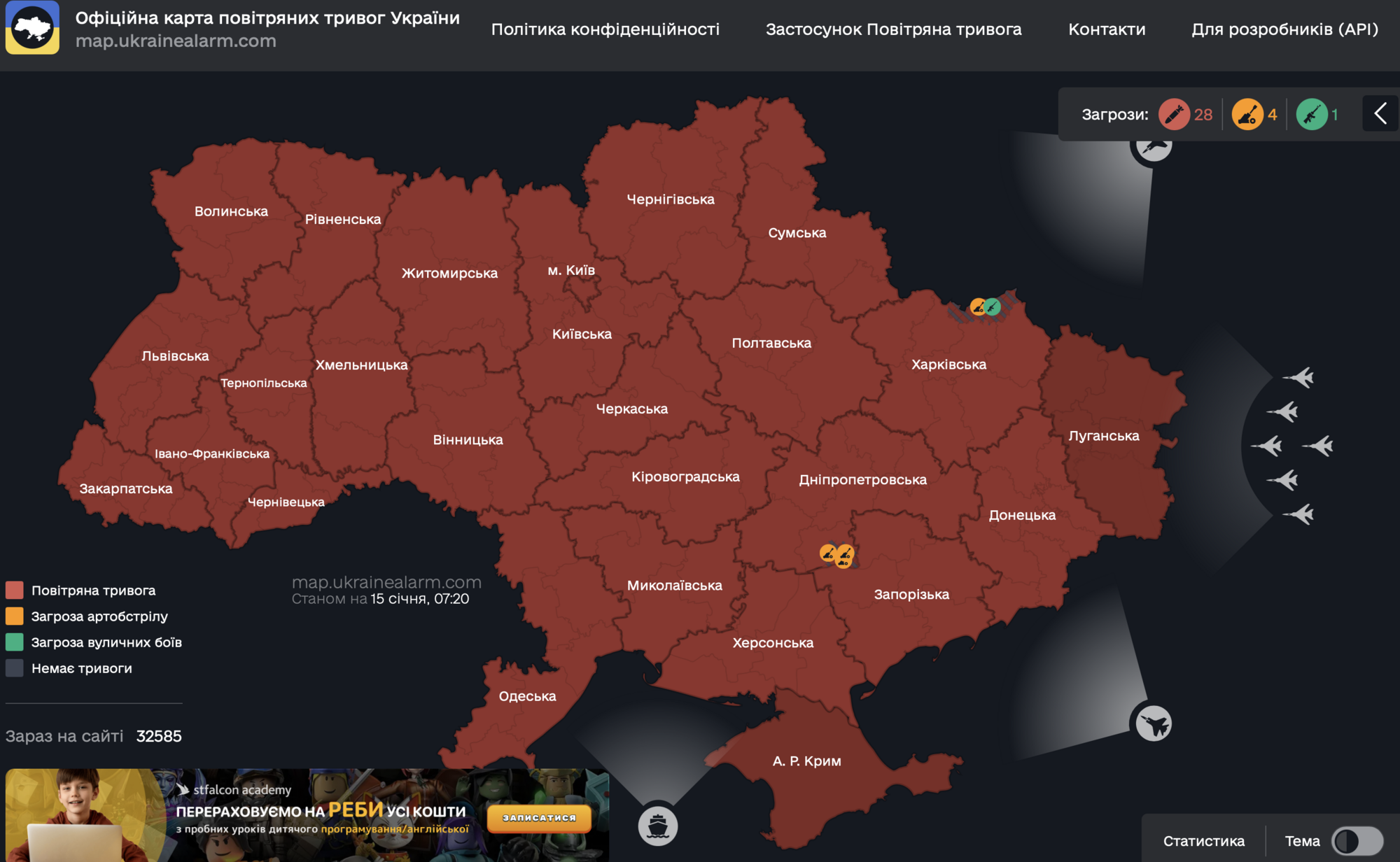Viewport: 1400px width, 862px height.
Task: Open the Контакти page
Action: (1107, 29)
